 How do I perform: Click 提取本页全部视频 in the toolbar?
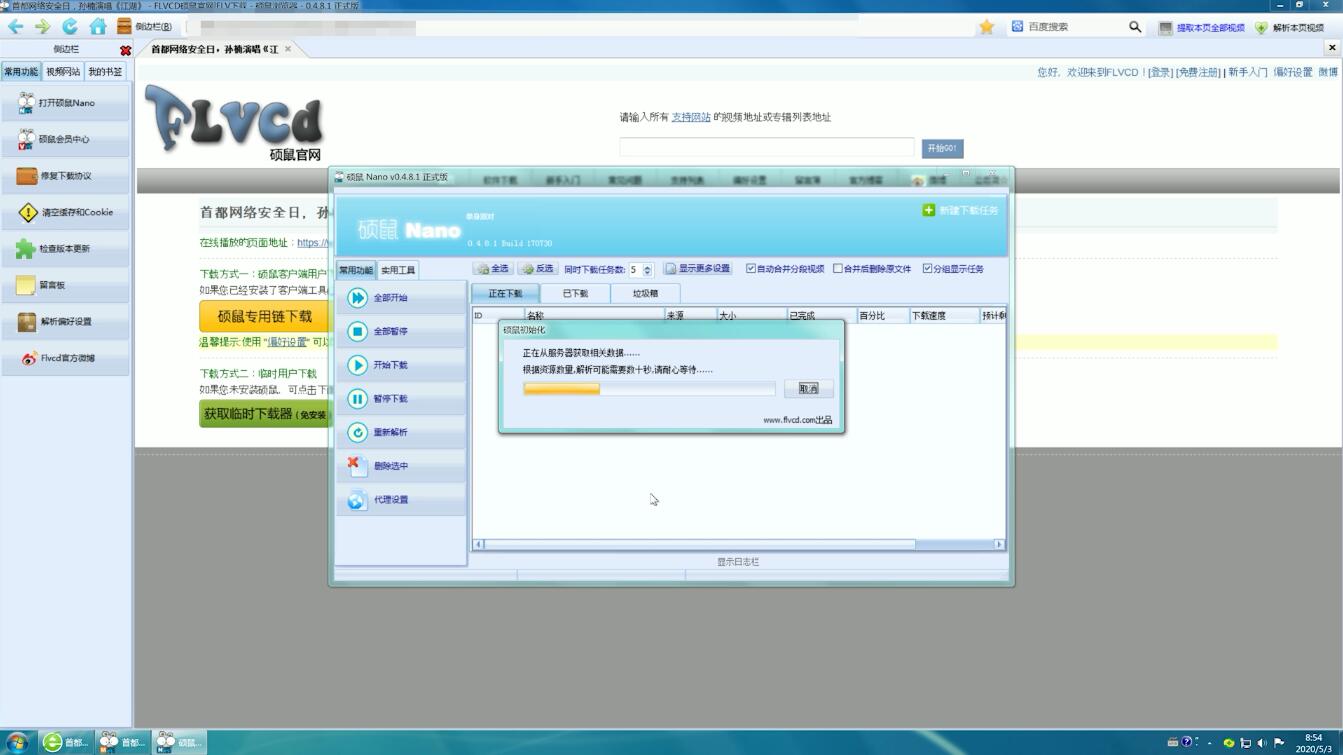click(1201, 28)
